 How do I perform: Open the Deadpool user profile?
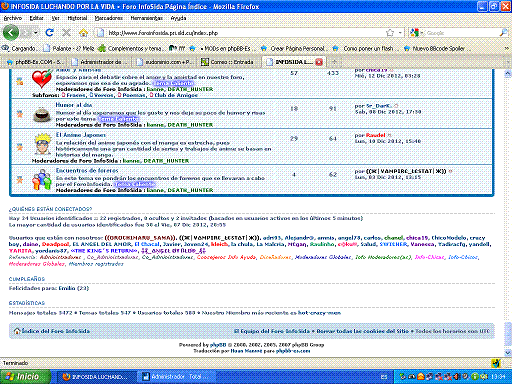(x=55, y=244)
